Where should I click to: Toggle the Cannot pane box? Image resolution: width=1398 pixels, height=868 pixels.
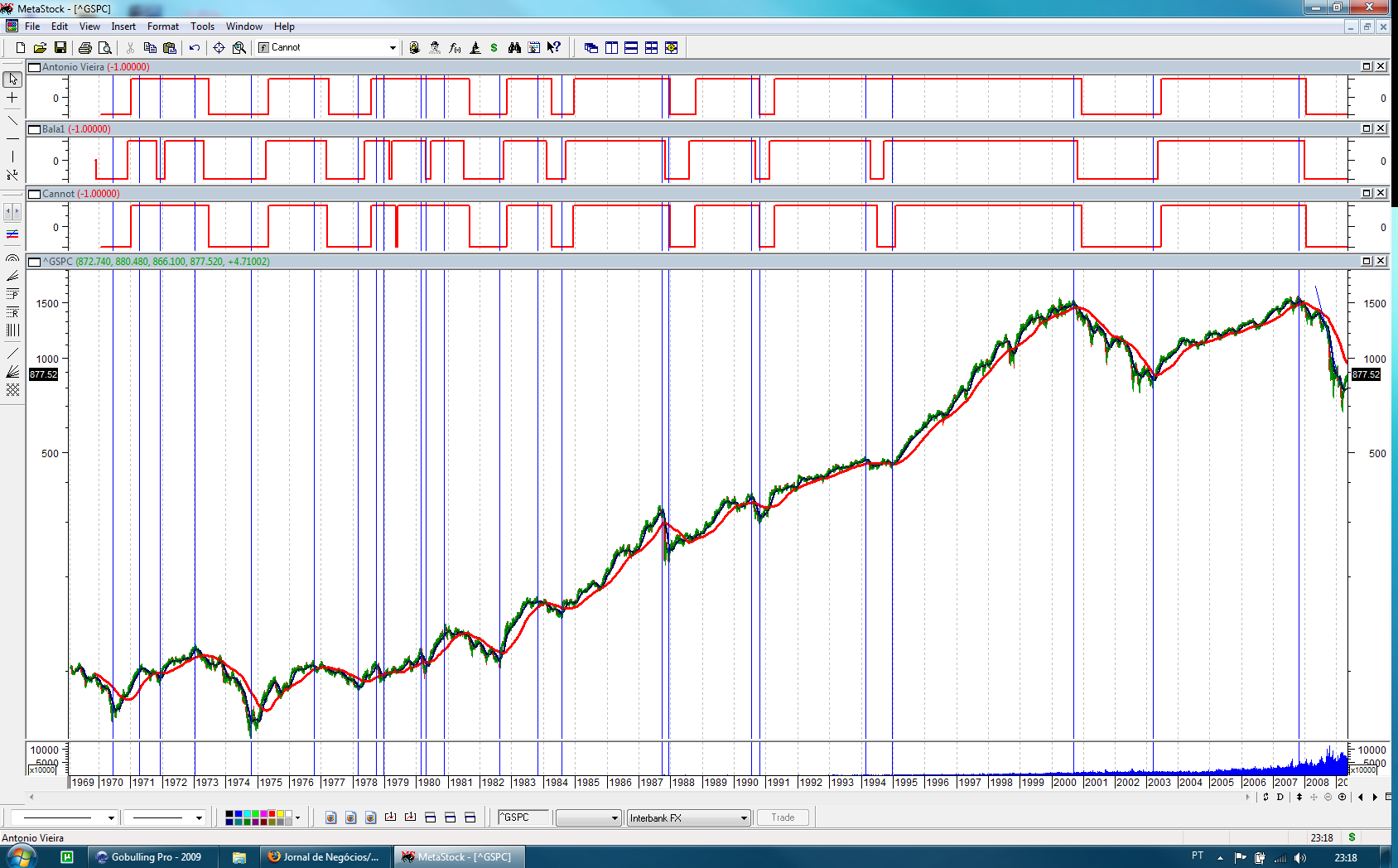35,194
